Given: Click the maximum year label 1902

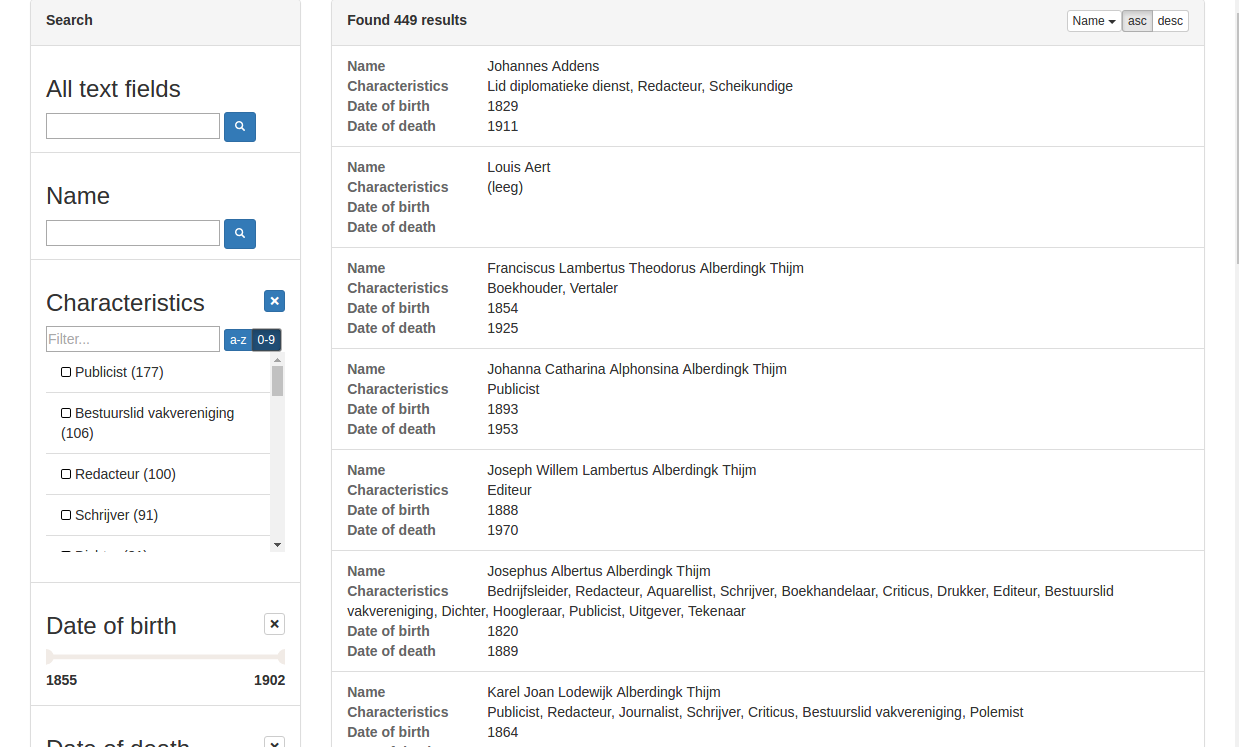Looking at the screenshot, I should tap(269, 680).
